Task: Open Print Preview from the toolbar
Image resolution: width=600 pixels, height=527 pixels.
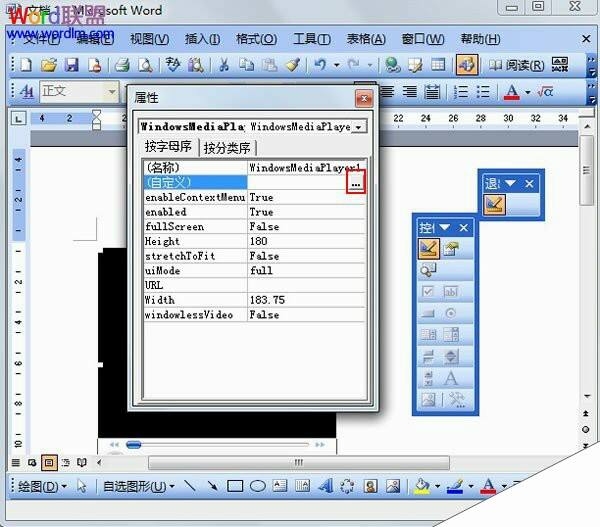Action: click(x=145, y=65)
